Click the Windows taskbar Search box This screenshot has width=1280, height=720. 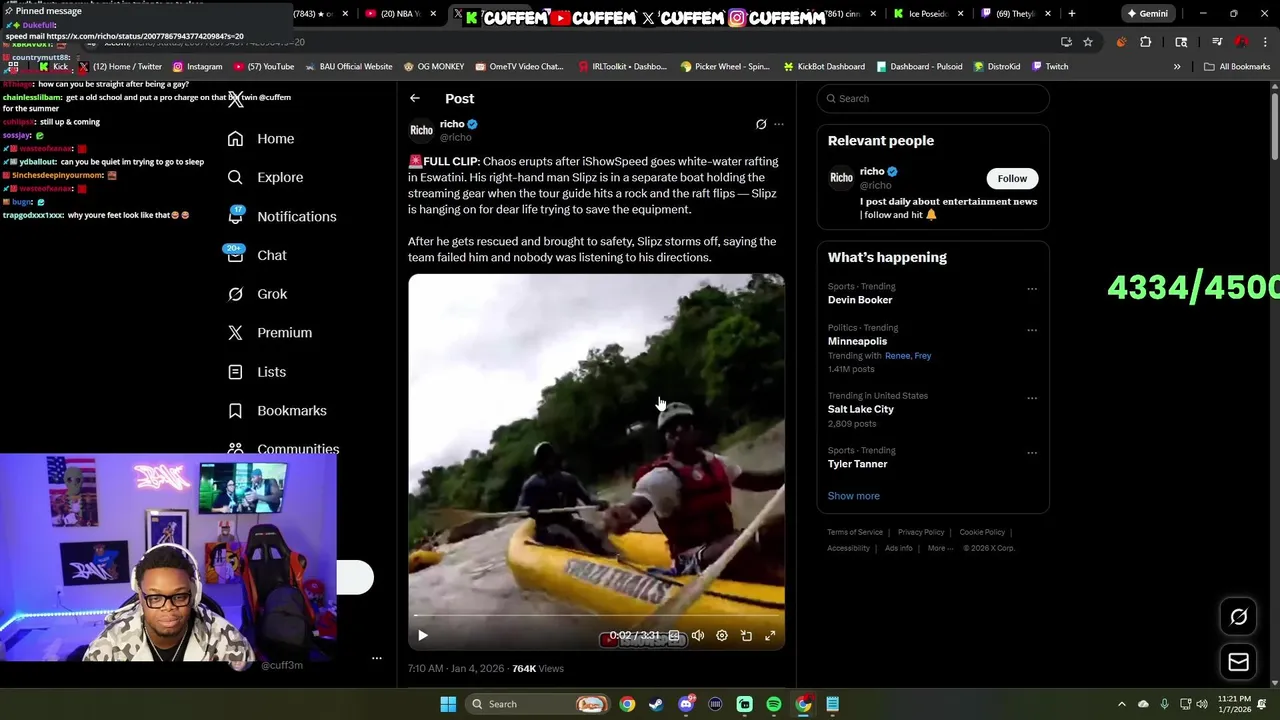coord(538,704)
